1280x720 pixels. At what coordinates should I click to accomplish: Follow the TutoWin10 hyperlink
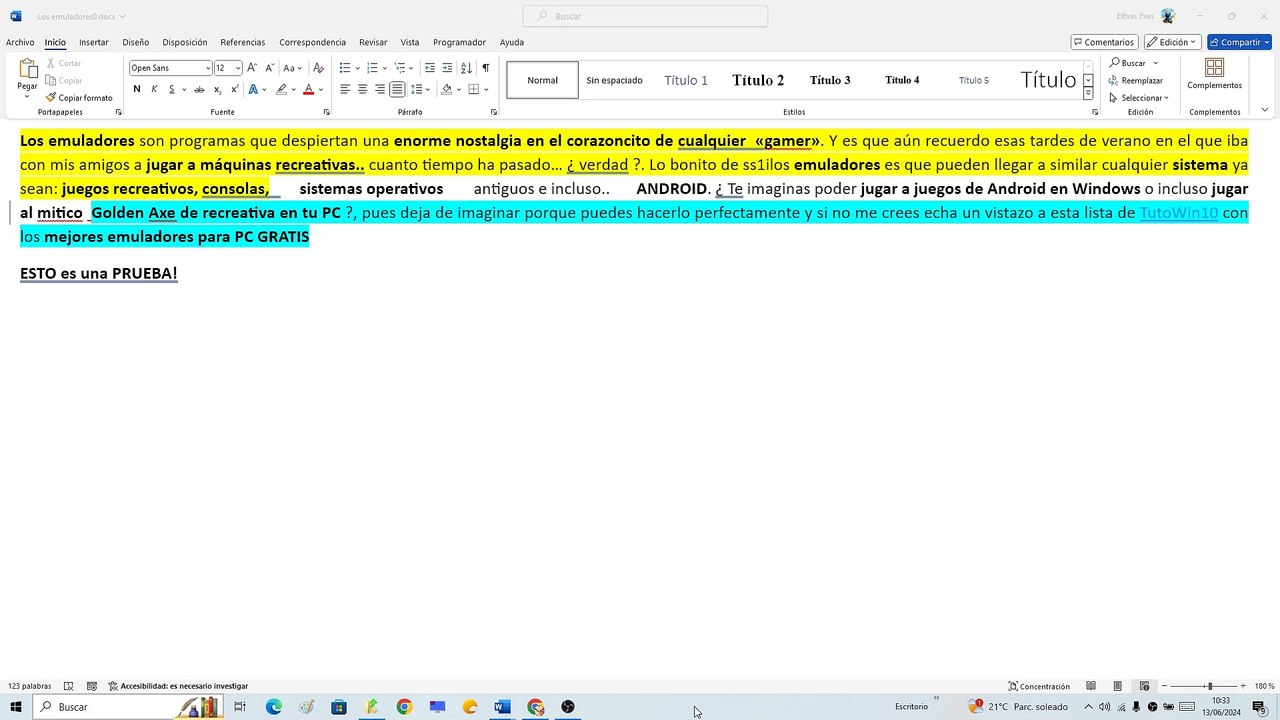click(1179, 213)
